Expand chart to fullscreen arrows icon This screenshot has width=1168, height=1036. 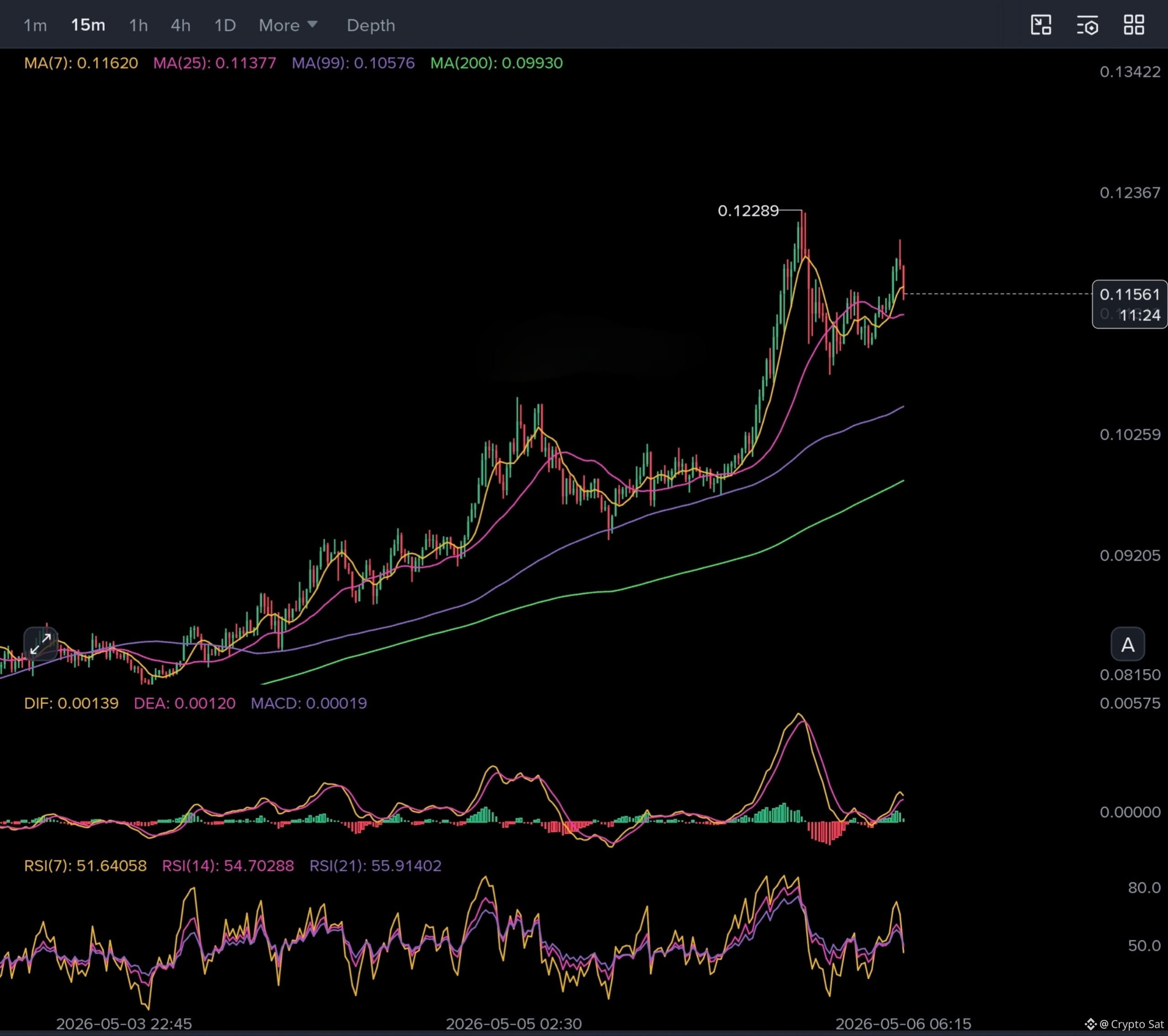(41, 643)
